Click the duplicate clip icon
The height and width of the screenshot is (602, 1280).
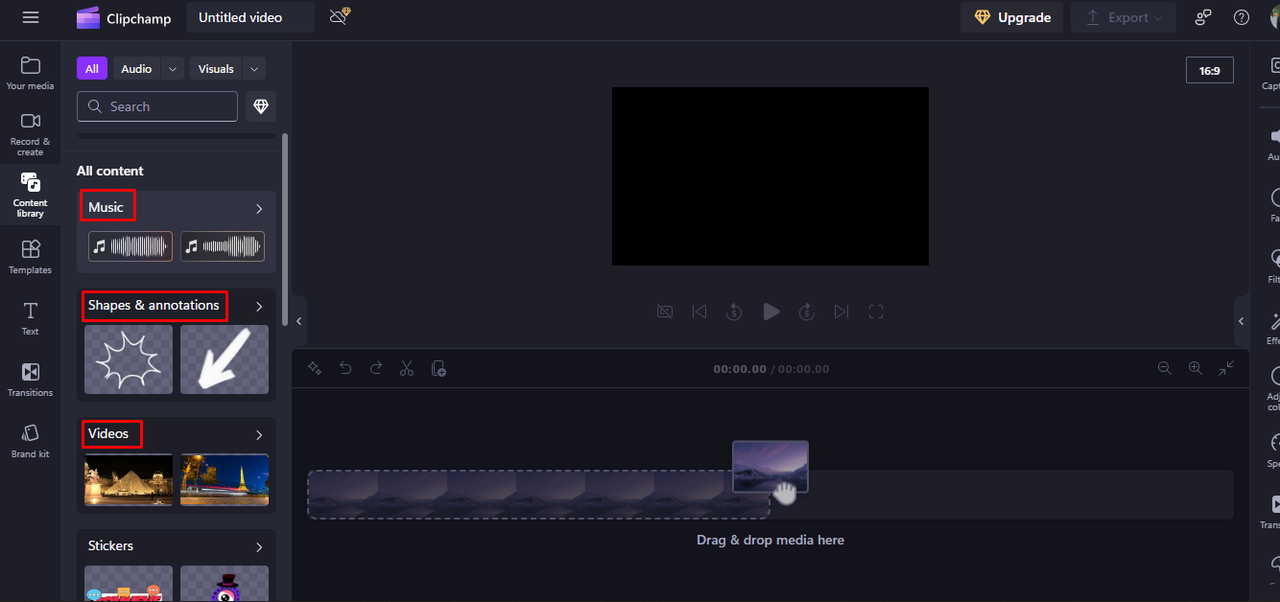[438, 368]
